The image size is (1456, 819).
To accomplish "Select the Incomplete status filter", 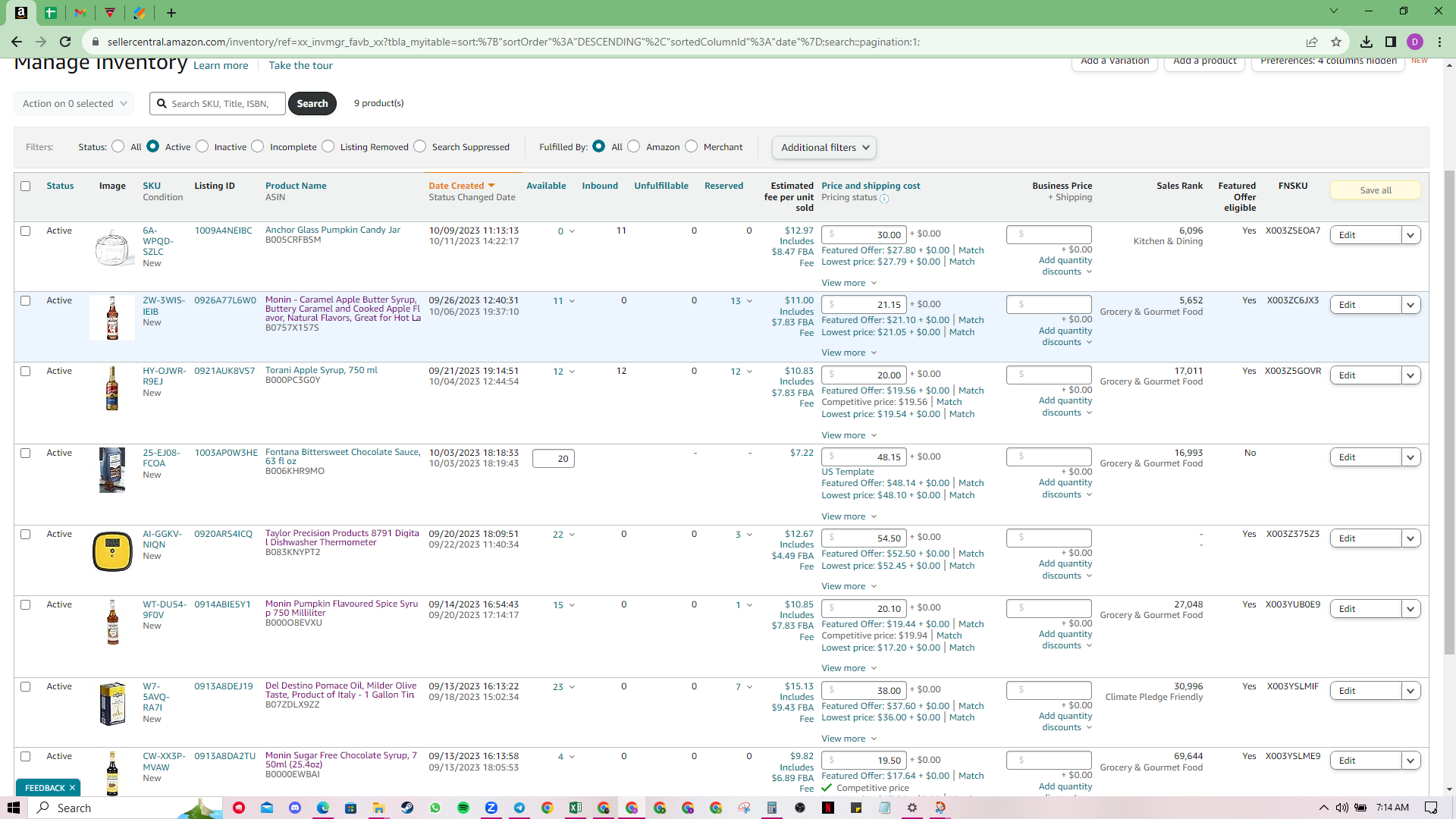I will tap(258, 146).
